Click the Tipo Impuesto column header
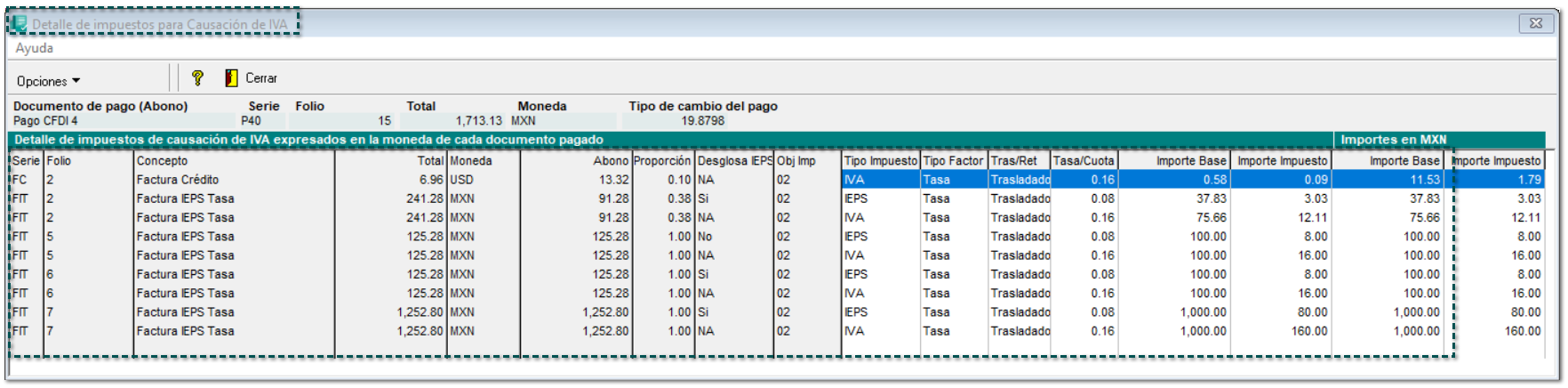The height and width of the screenshot is (388, 1568). (880, 161)
